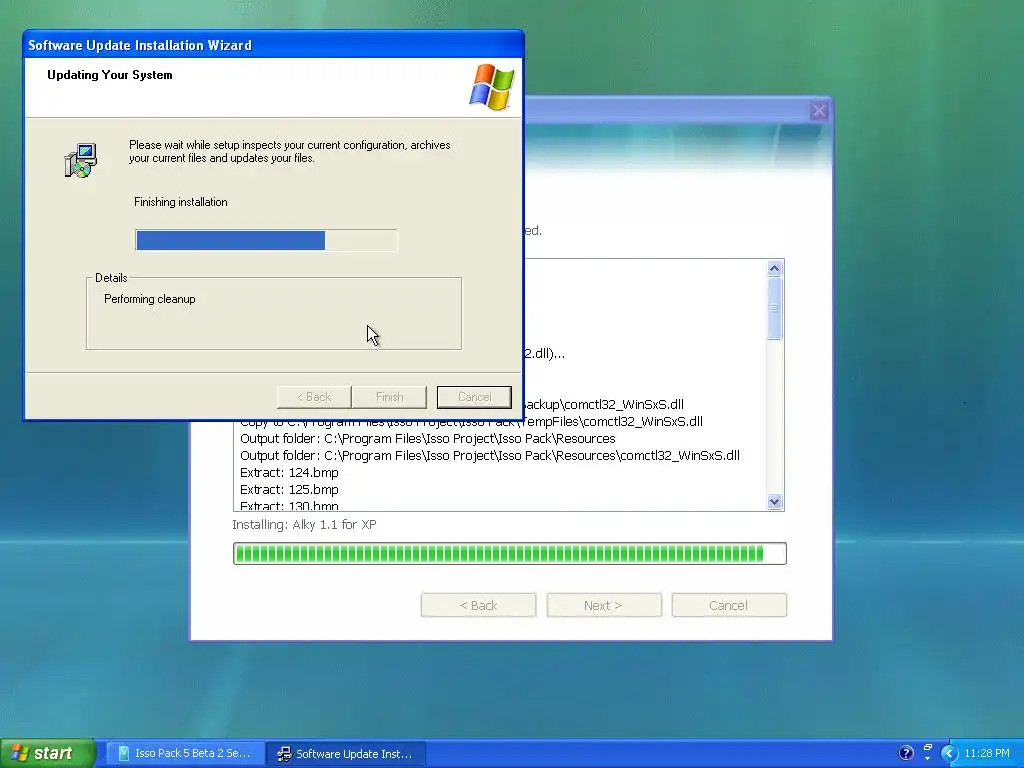Click scroll up arrow of the install log

[x=775, y=268]
